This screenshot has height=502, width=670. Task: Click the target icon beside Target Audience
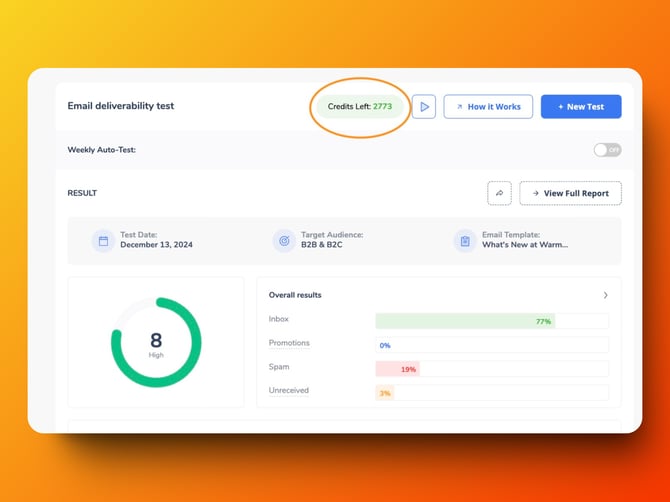tap(284, 241)
